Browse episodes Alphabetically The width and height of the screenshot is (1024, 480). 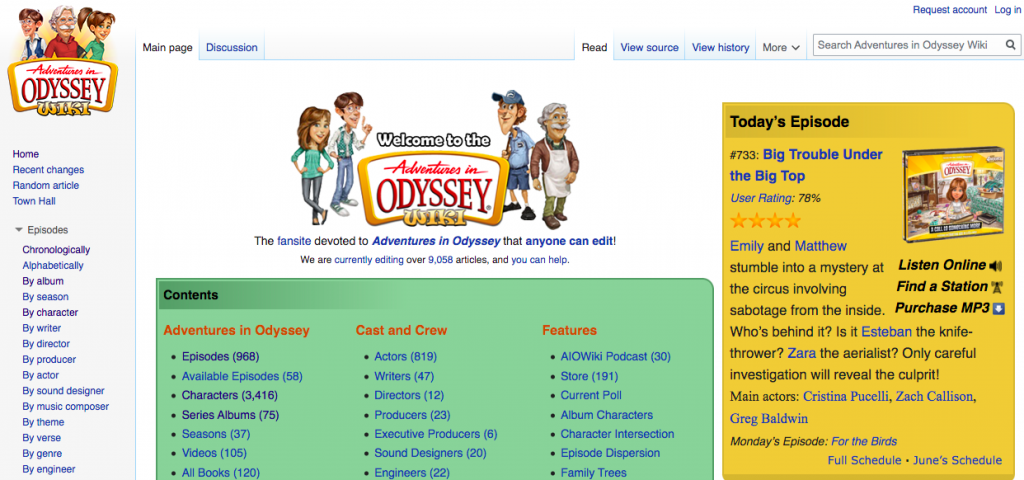53,265
